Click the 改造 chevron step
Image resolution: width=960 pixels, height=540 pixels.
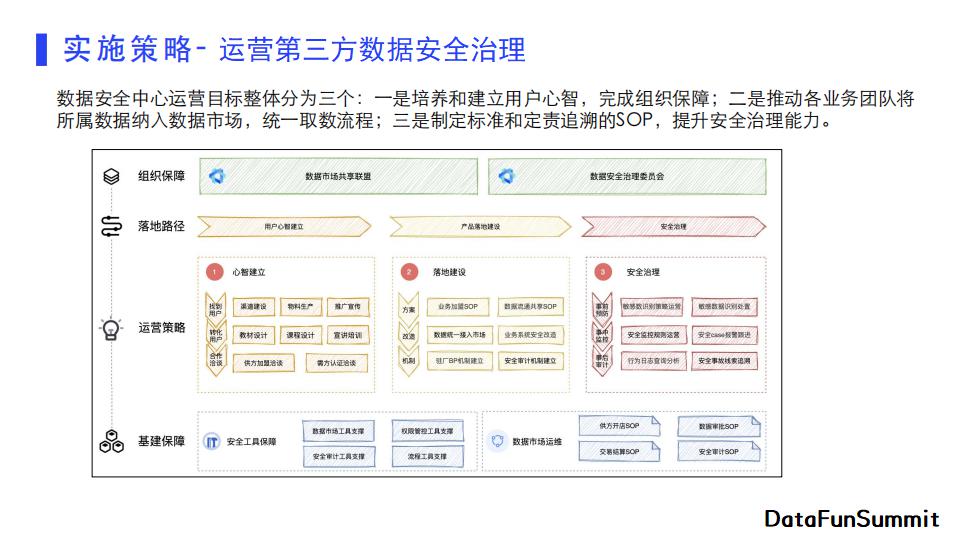tap(408, 336)
